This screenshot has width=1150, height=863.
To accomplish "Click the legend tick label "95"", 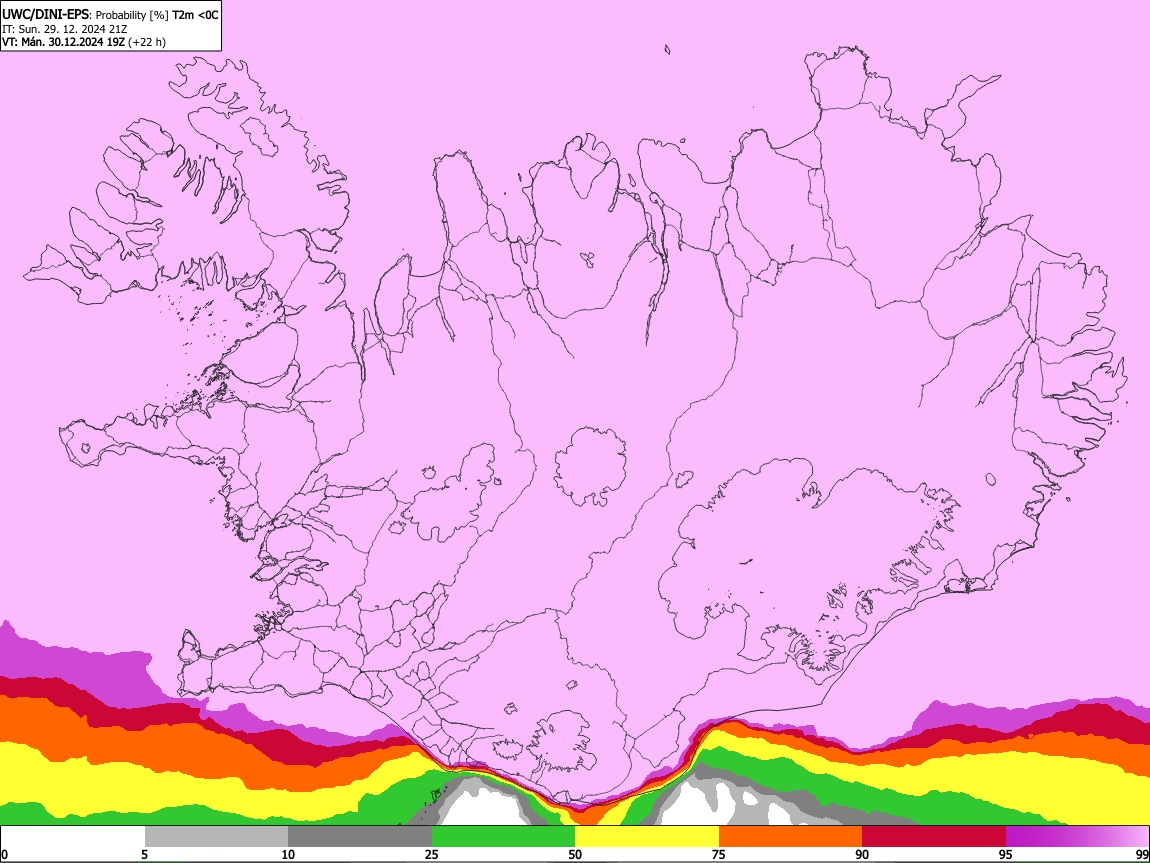I will pos(1006,855).
